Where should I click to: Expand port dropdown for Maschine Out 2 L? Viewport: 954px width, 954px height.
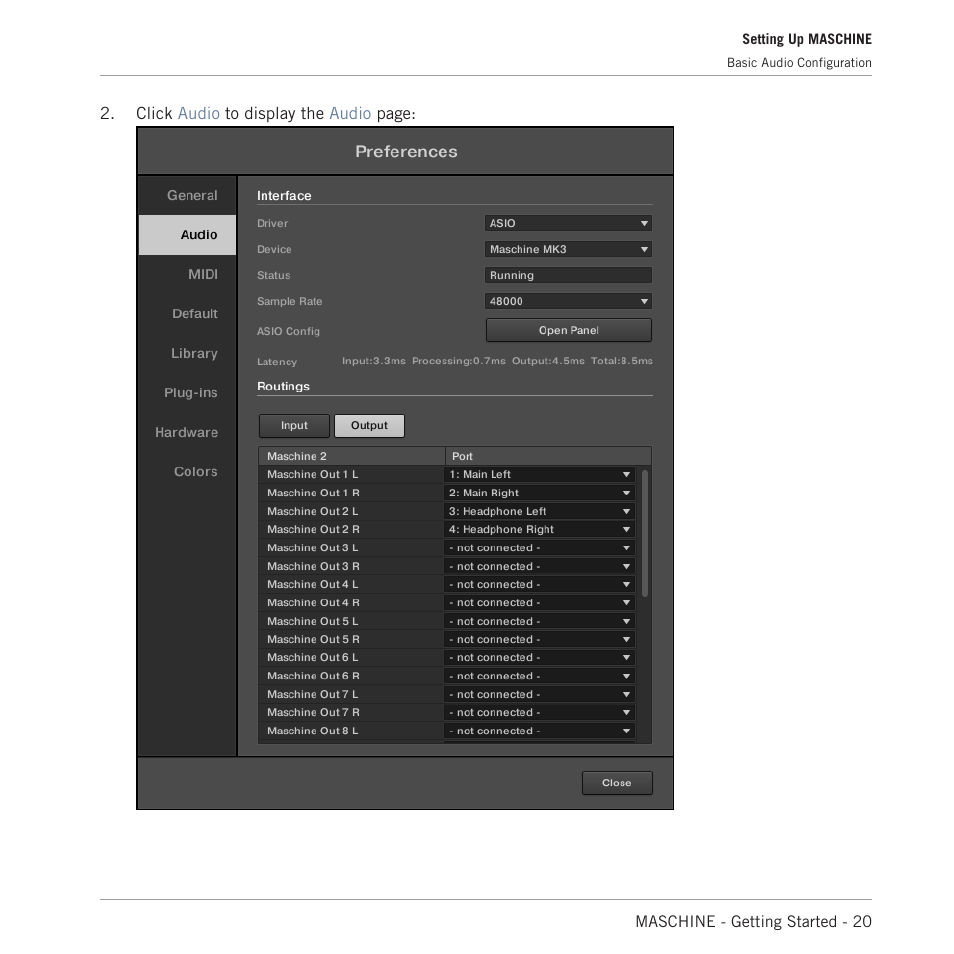click(x=540, y=512)
